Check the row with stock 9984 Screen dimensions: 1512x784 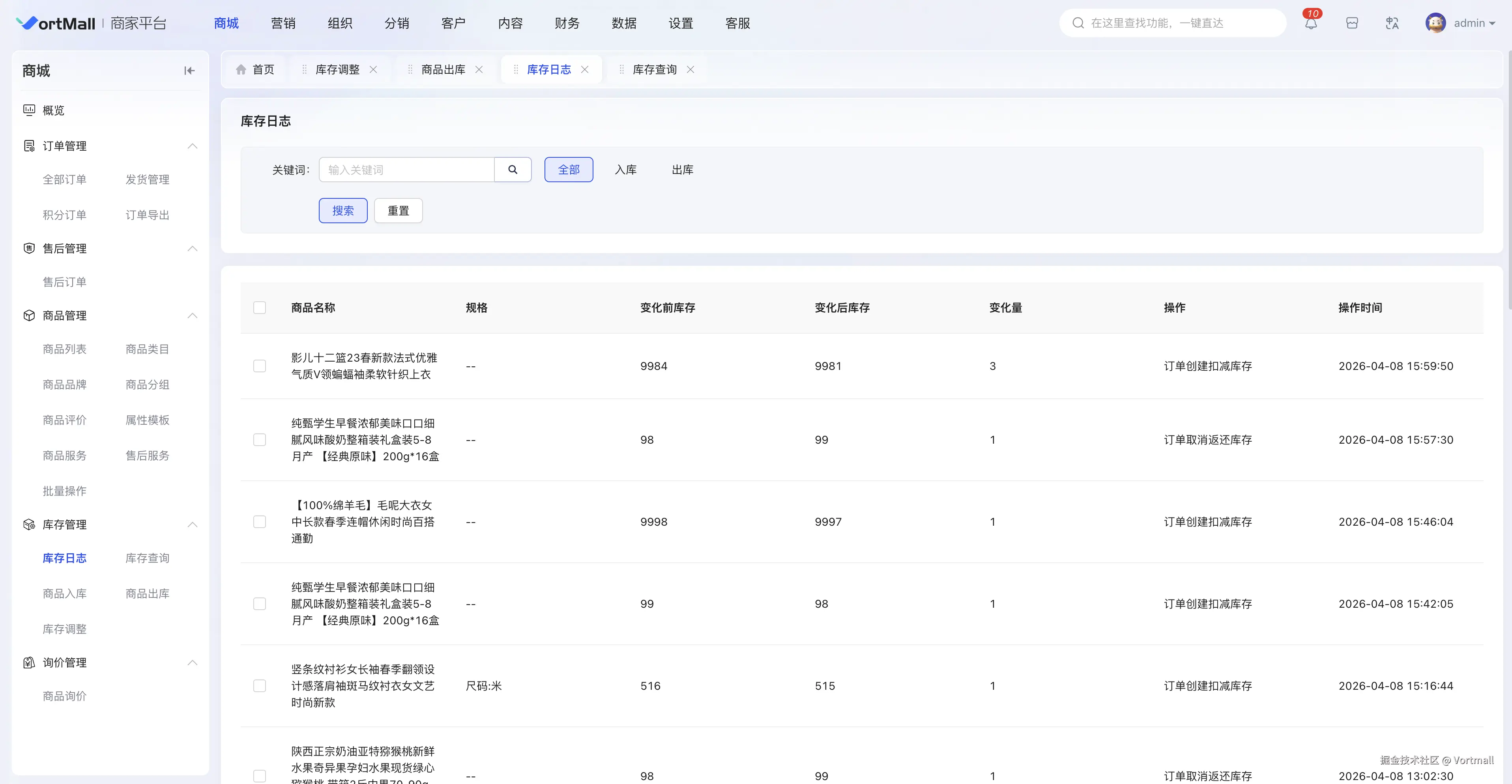point(260,366)
